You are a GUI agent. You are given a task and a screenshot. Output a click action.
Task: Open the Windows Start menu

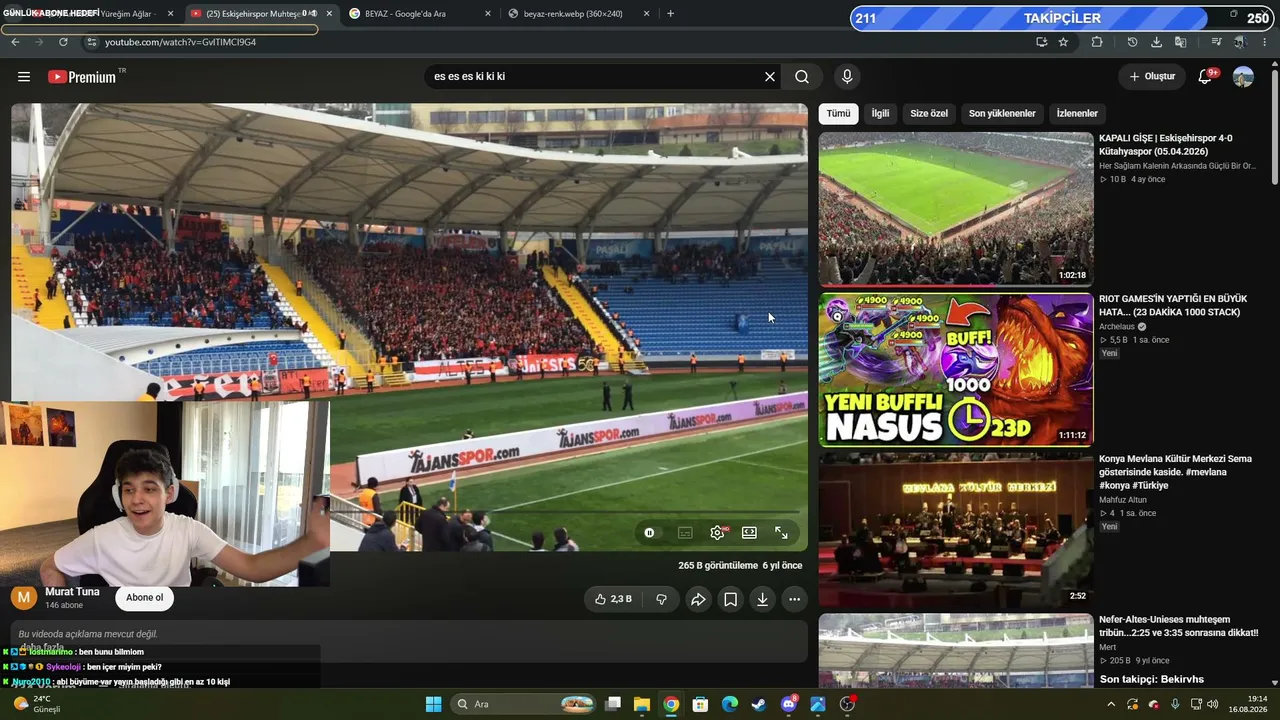pos(433,704)
